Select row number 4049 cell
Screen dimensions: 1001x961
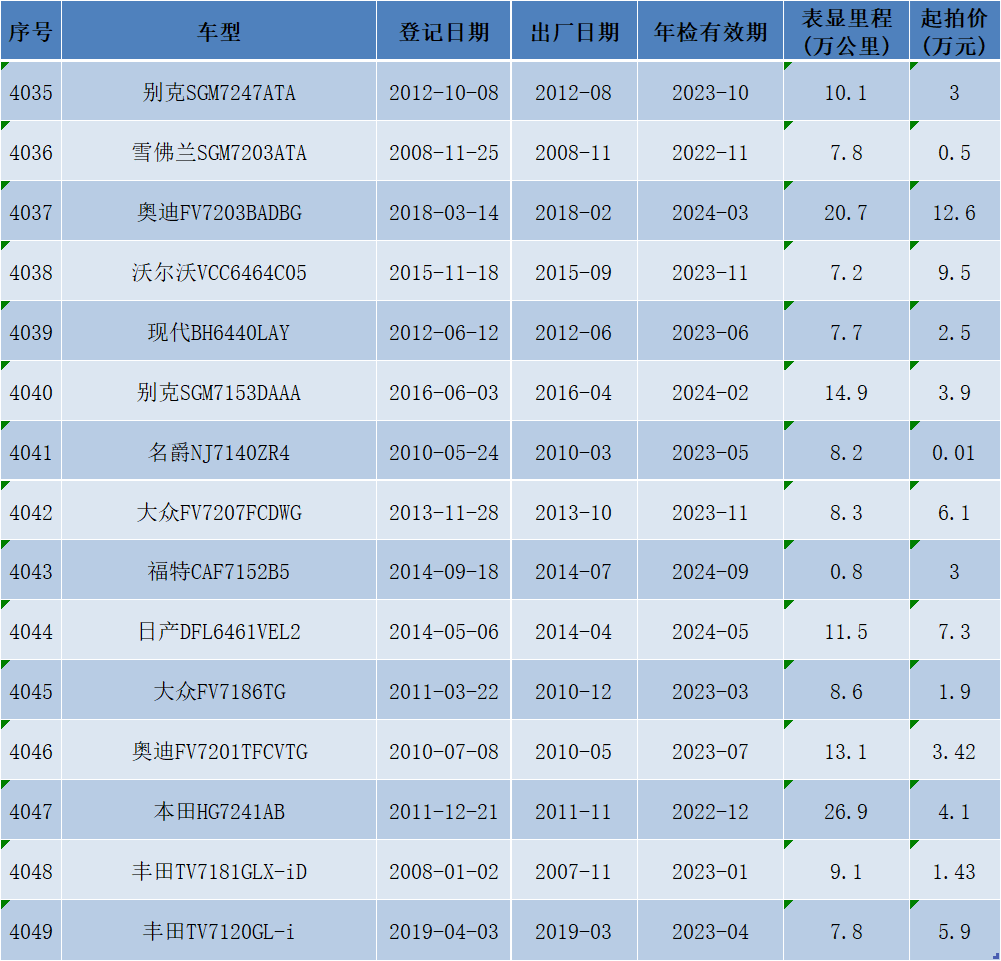click(31, 931)
